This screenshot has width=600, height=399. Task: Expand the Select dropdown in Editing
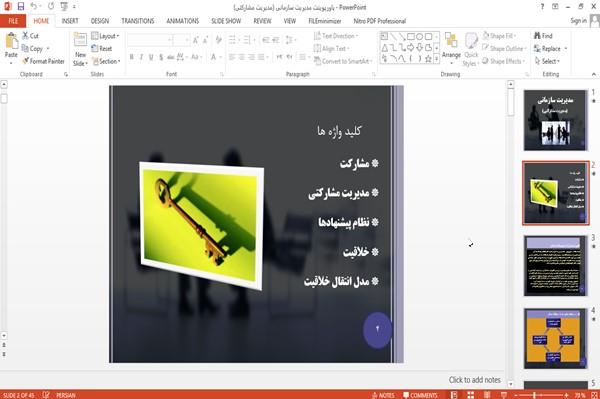(x=548, y=61)
